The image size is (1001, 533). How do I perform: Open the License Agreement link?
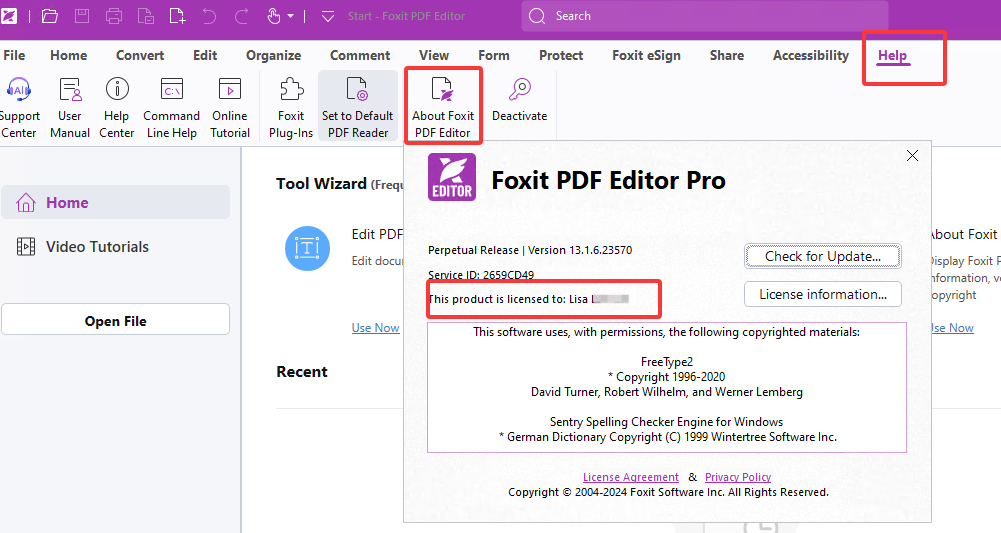[x=631, y=477]
